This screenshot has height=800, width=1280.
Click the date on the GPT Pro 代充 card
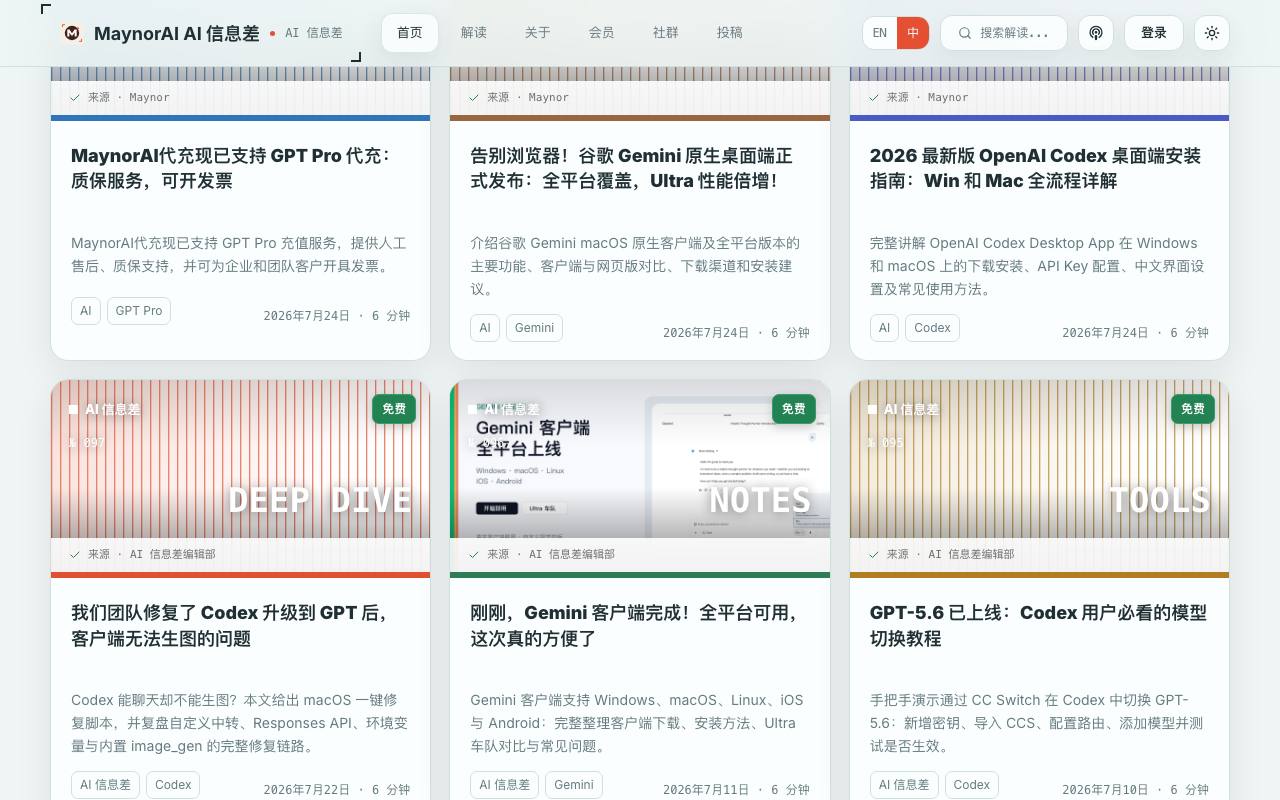pyautogui.click(x=337, y=316)
